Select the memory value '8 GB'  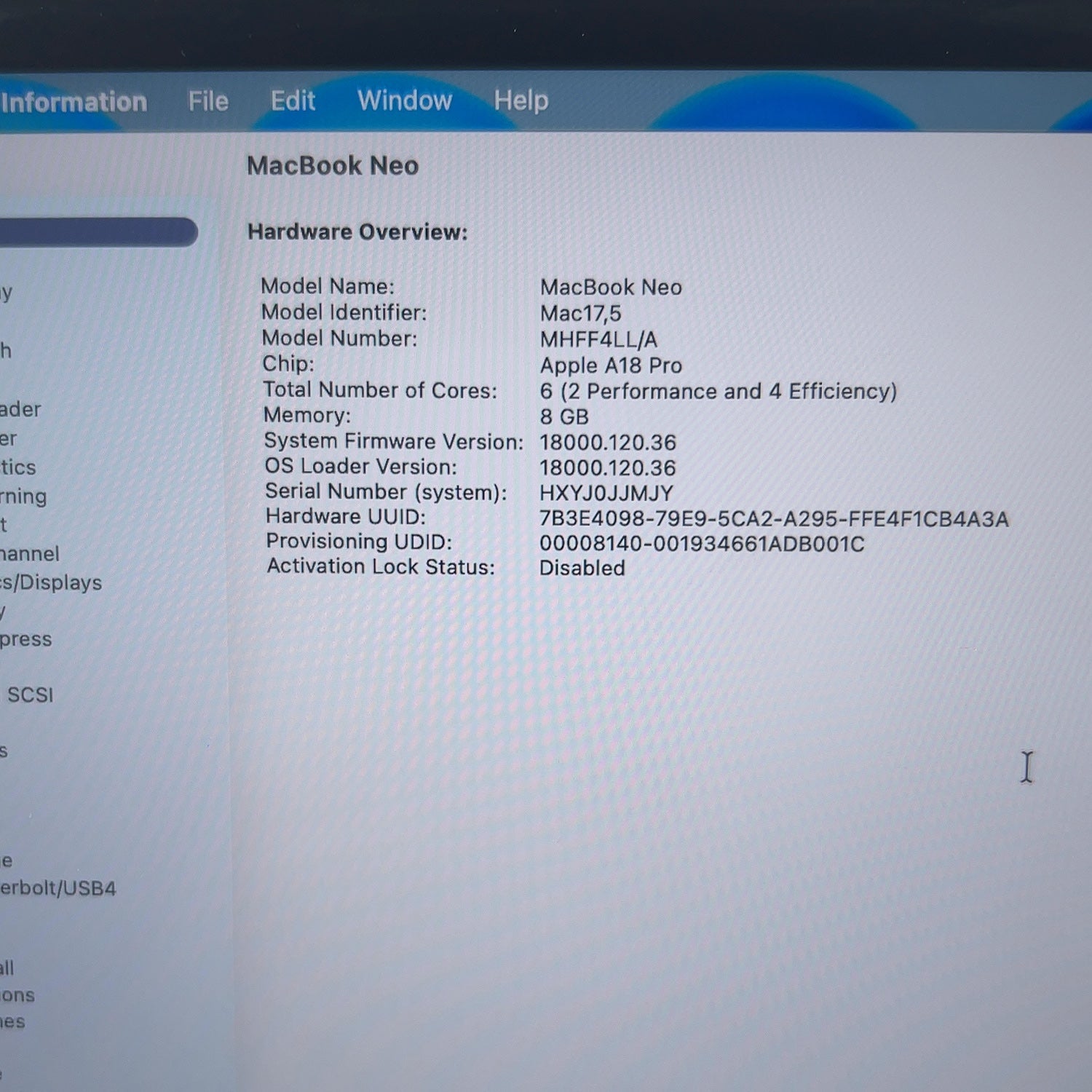coord(564,417)
